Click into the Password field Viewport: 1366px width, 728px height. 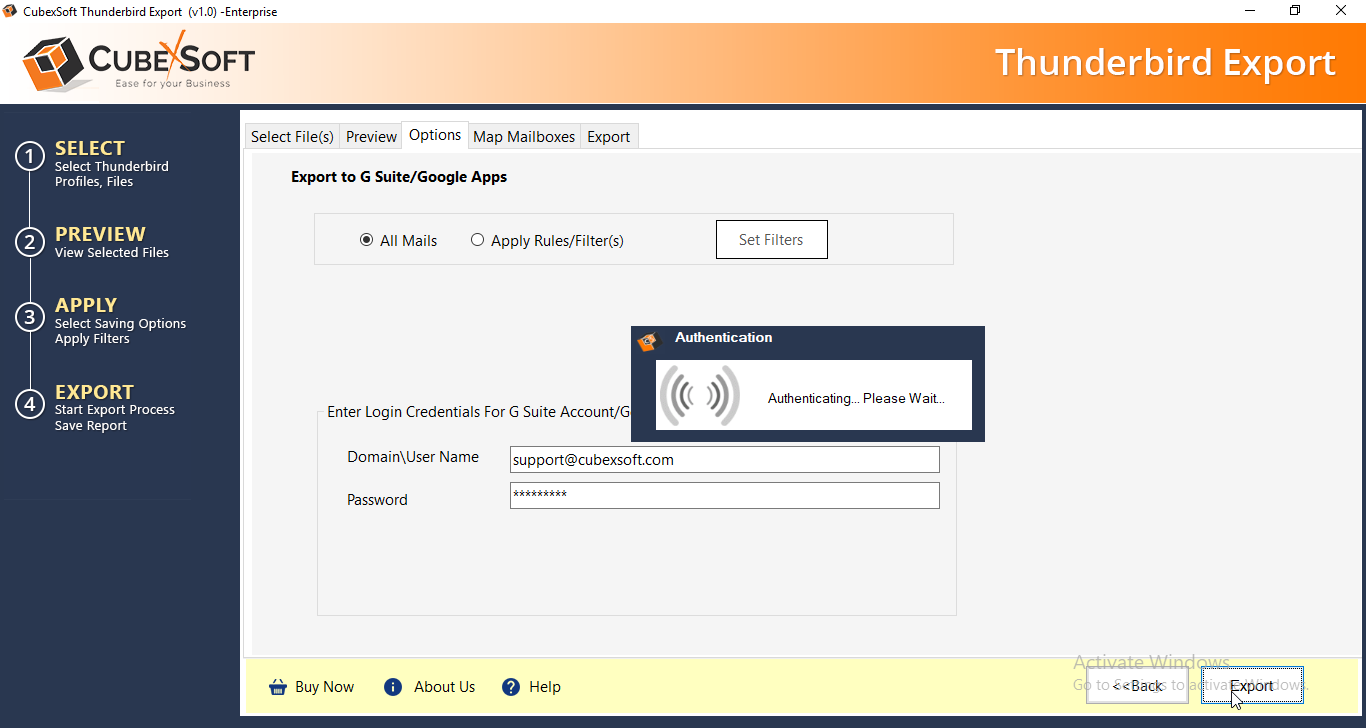pyautogui.click(x=724, y=496)
